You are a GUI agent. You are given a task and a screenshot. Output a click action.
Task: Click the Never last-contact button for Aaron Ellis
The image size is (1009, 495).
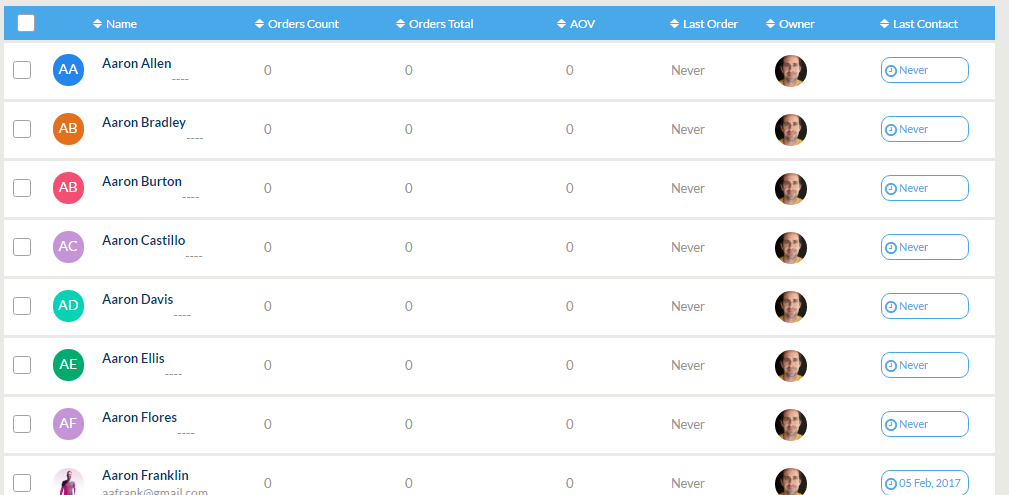tap(924, 365)
